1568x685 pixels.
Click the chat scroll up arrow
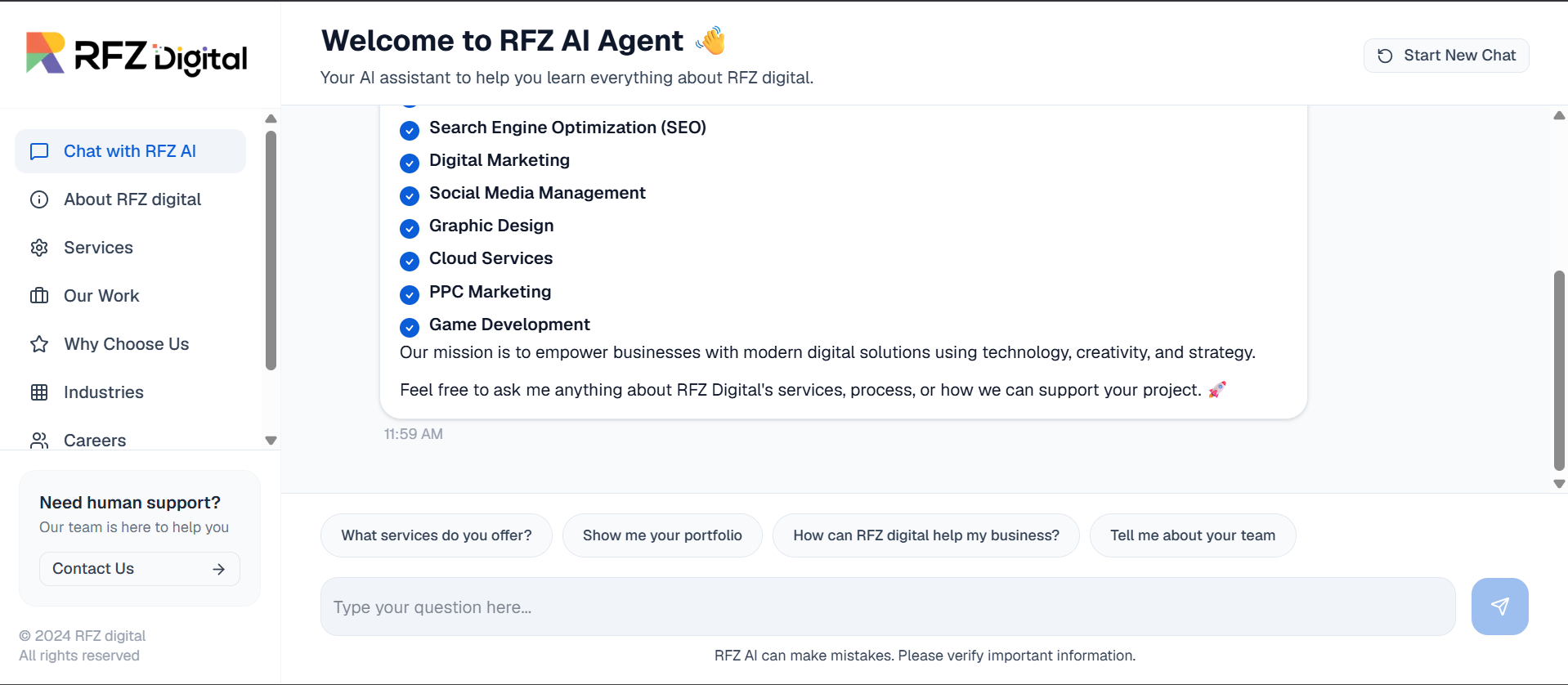click(1559, 115)
